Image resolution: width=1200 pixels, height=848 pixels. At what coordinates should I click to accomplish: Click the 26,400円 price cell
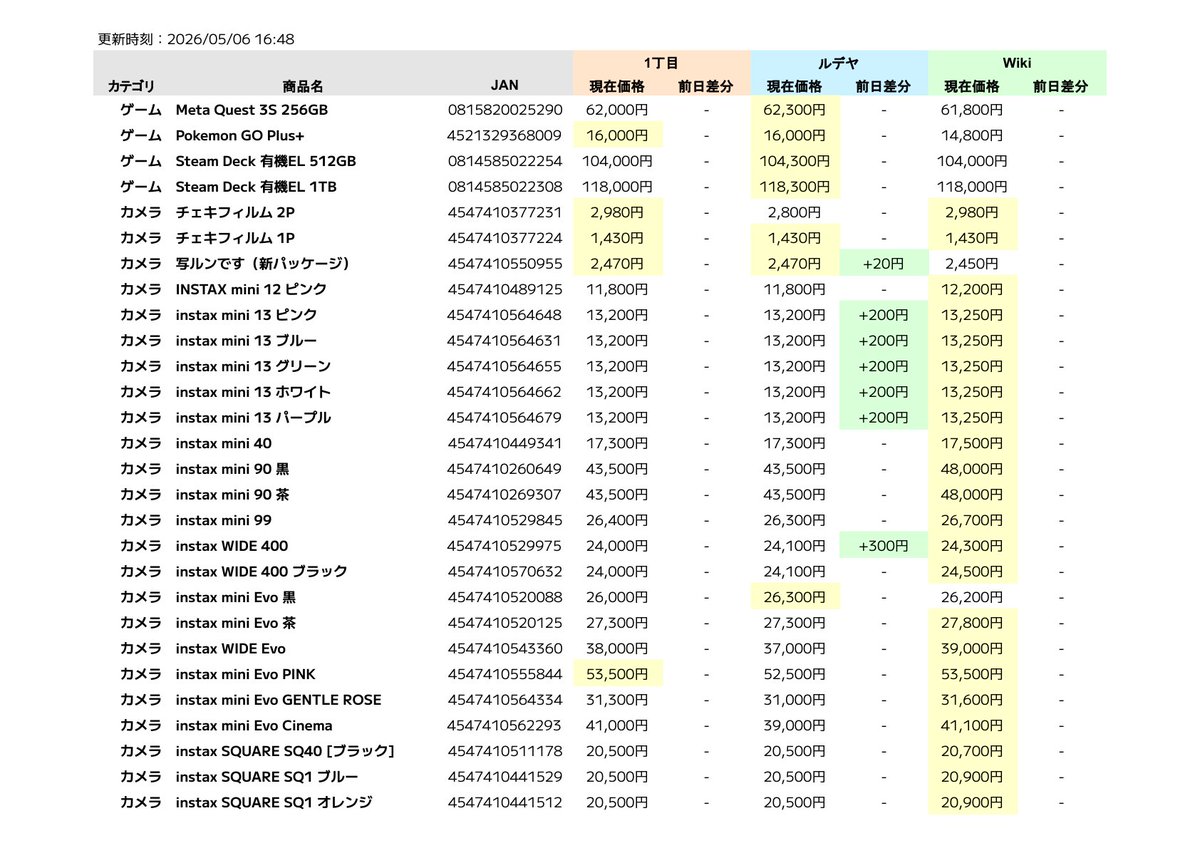[x=618, y=520]
